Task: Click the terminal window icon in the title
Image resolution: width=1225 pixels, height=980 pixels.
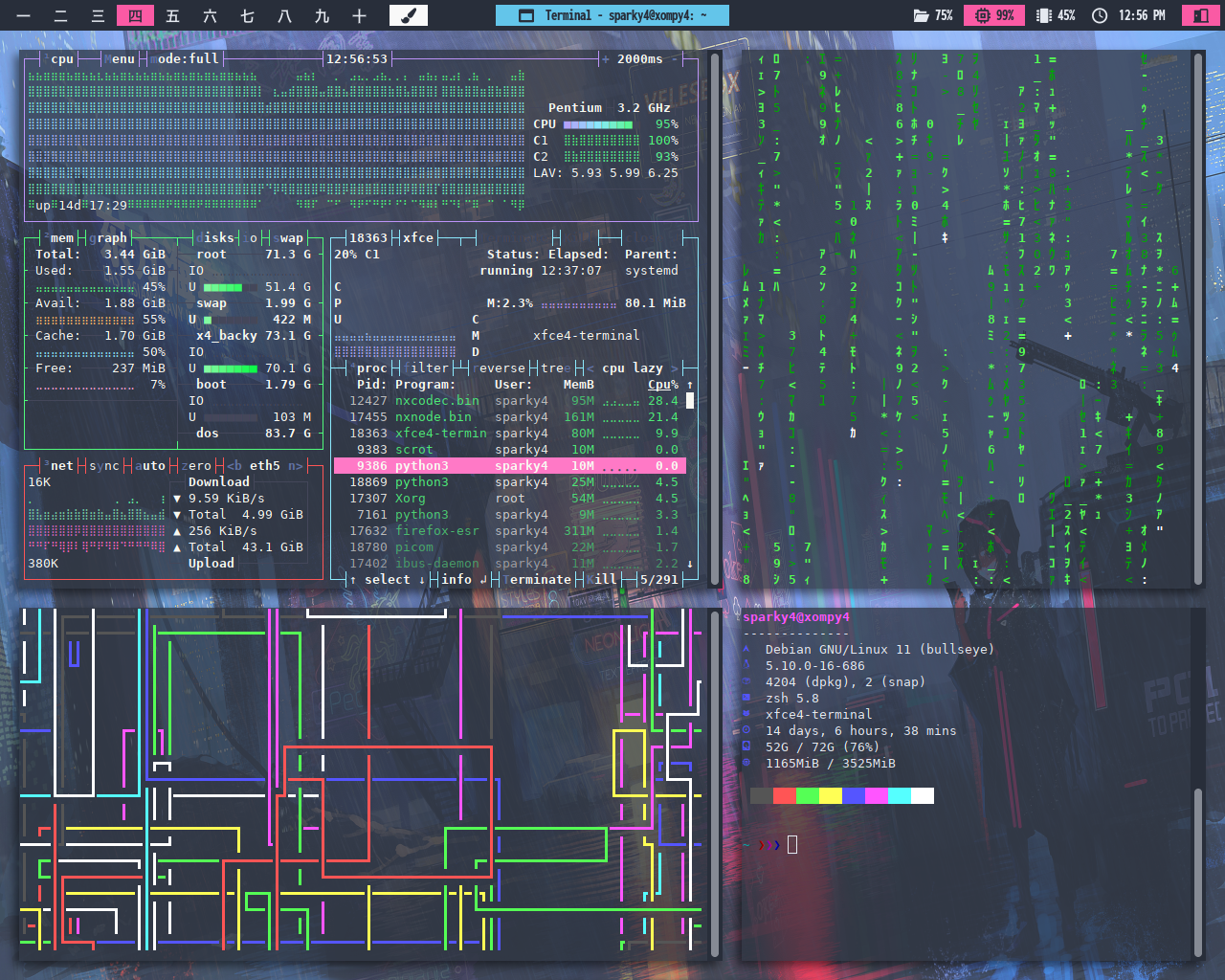Action: 525,15
